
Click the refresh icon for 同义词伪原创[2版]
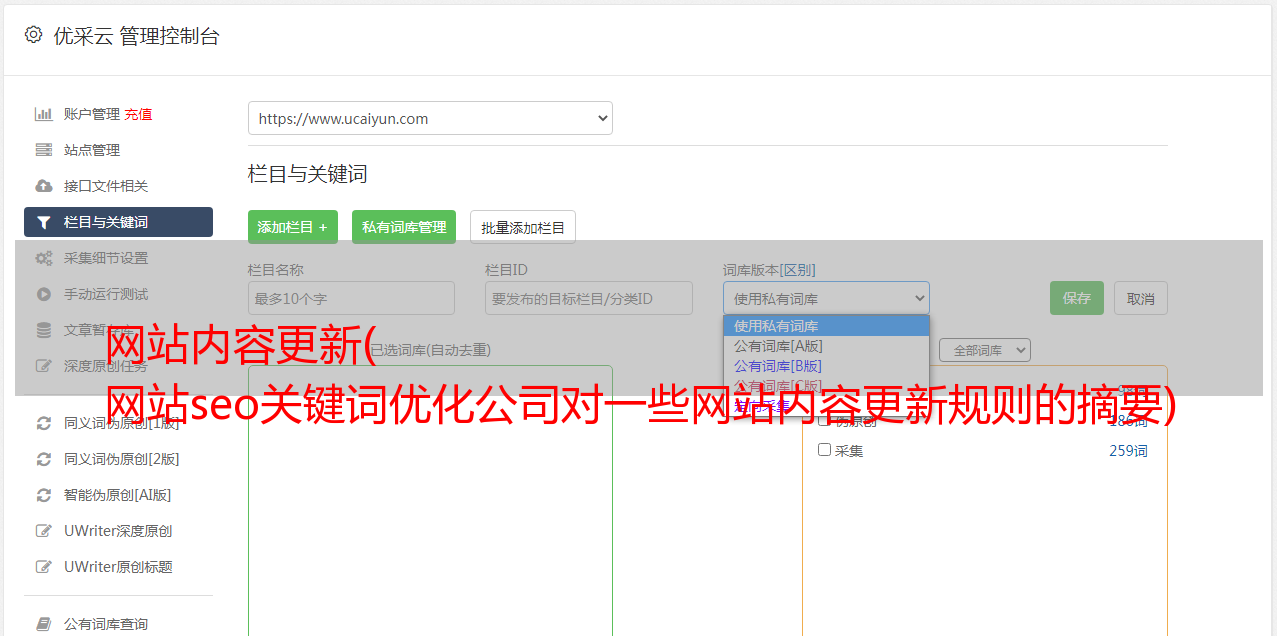(43, 459)
